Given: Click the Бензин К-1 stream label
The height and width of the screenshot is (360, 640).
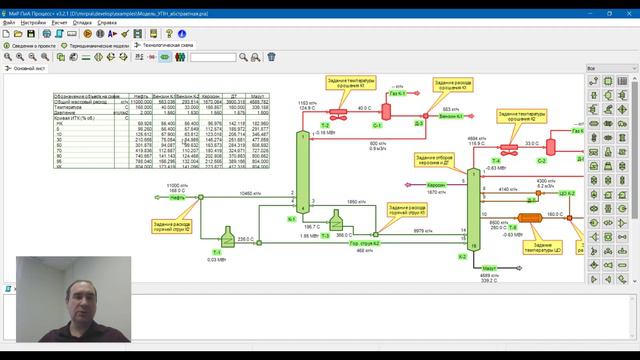Looking at the screenshot, I should (x=451, y=116).
